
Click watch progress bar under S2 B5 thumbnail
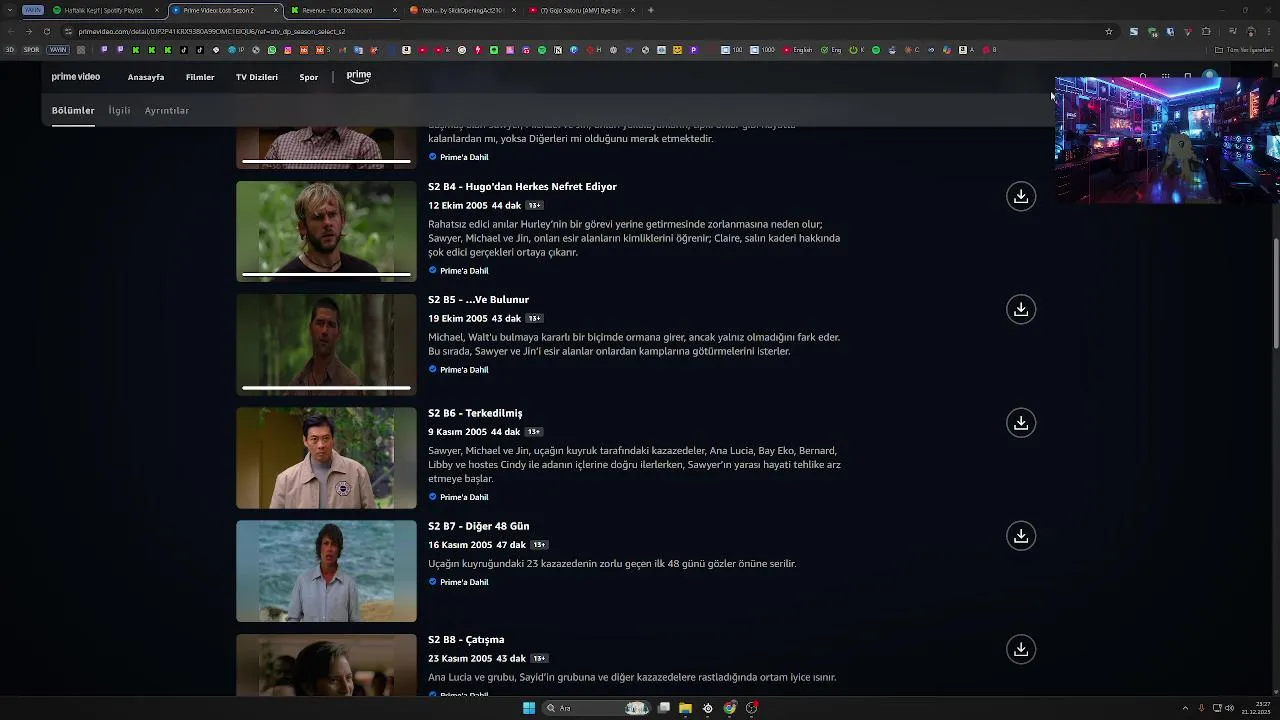[326, 387]
